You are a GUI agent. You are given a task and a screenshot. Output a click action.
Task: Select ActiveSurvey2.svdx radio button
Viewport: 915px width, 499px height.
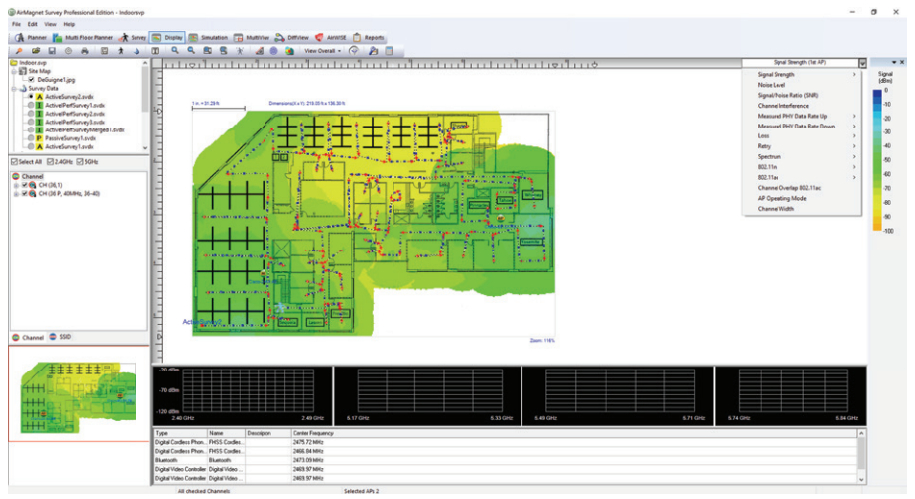[31, 97]
